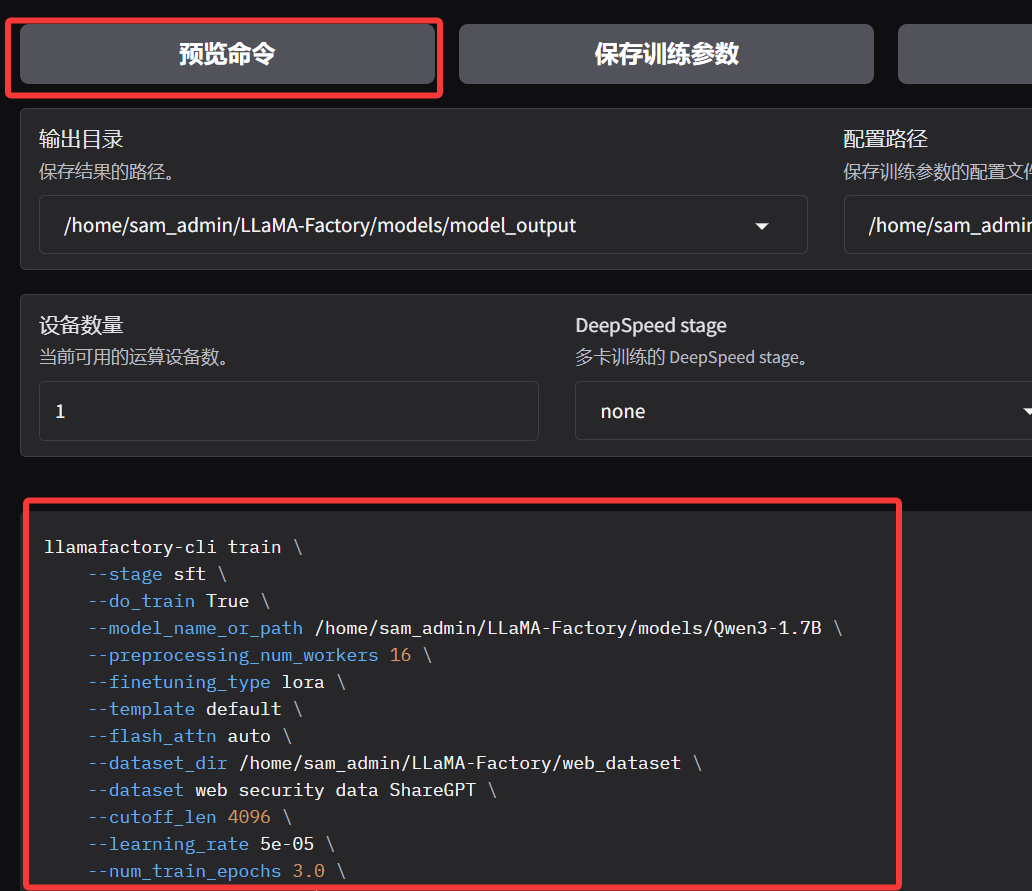The image size is (1032, 891).
Task: Click the 保存结果的路径 description text
Action: point(107,172)
